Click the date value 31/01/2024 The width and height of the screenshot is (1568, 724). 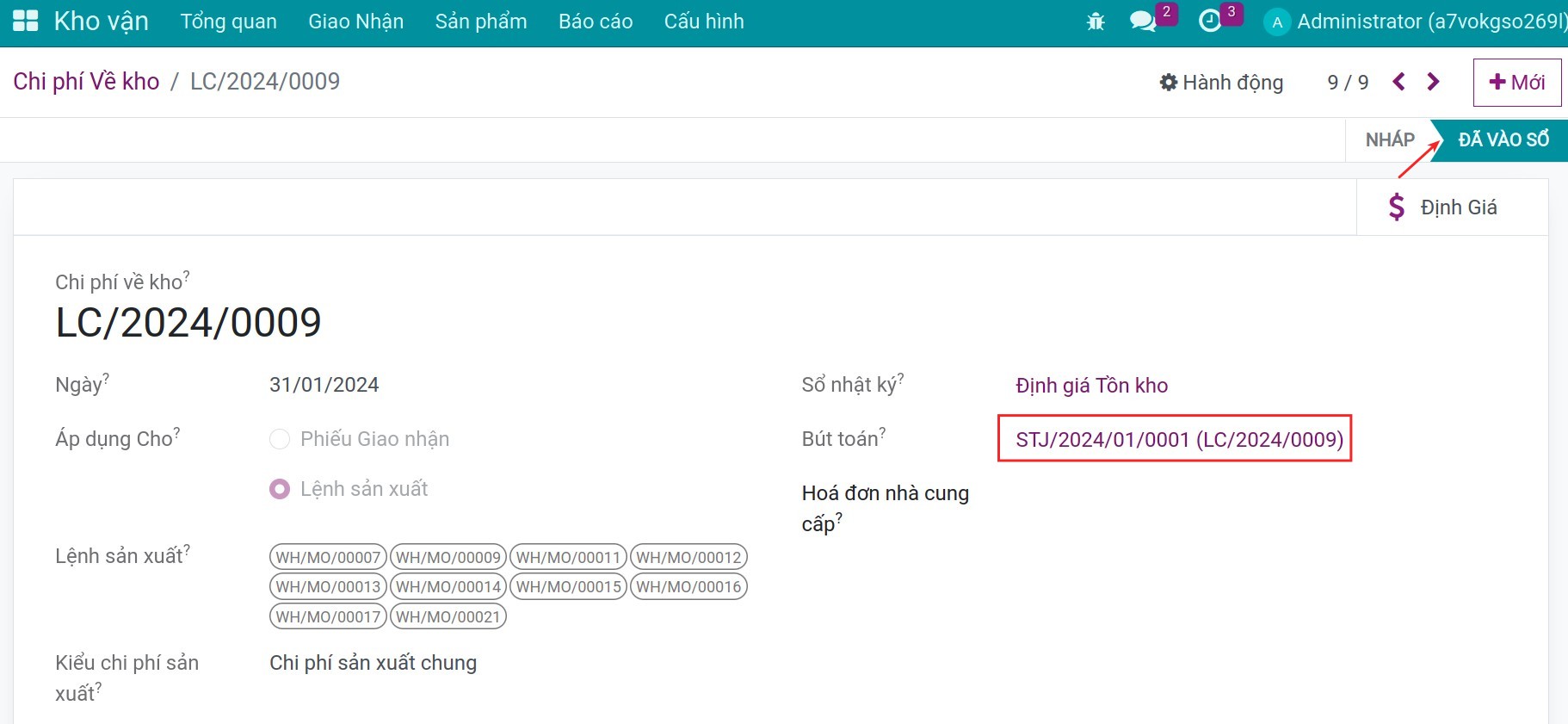[324, 385]
